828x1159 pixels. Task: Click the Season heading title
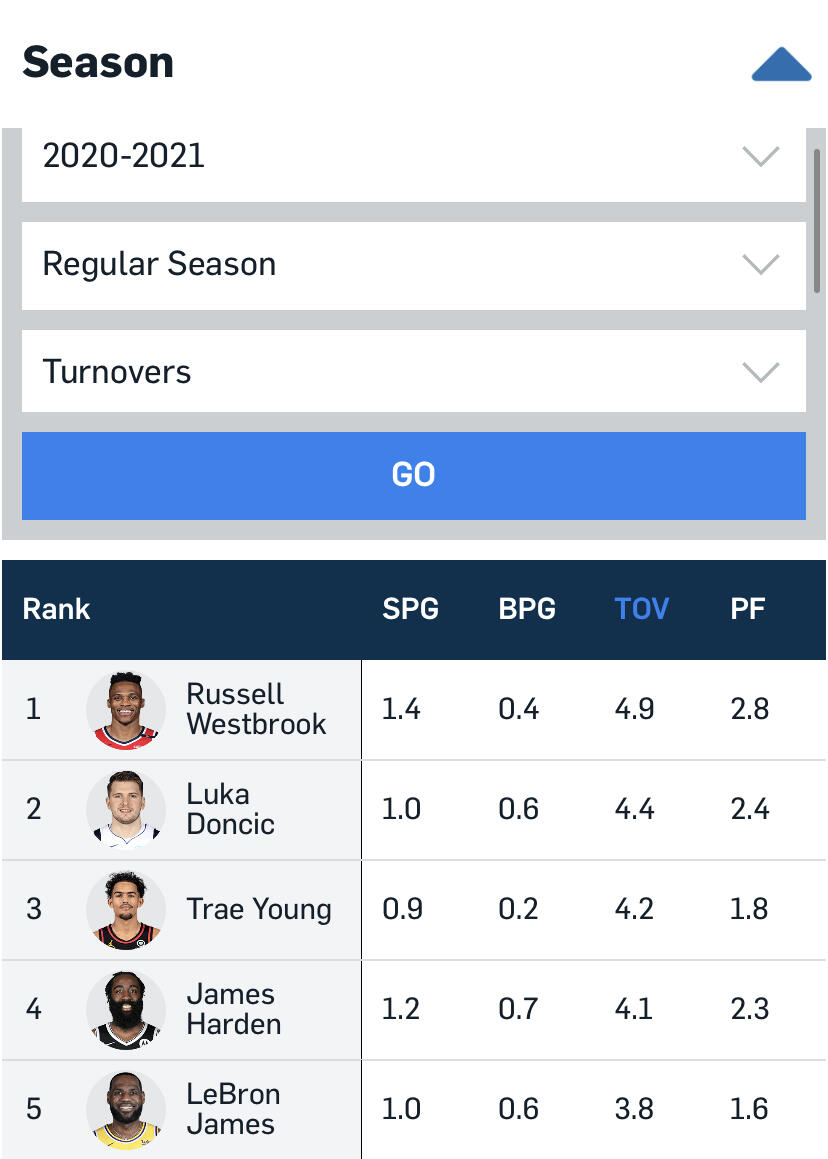tap(98, 62)
